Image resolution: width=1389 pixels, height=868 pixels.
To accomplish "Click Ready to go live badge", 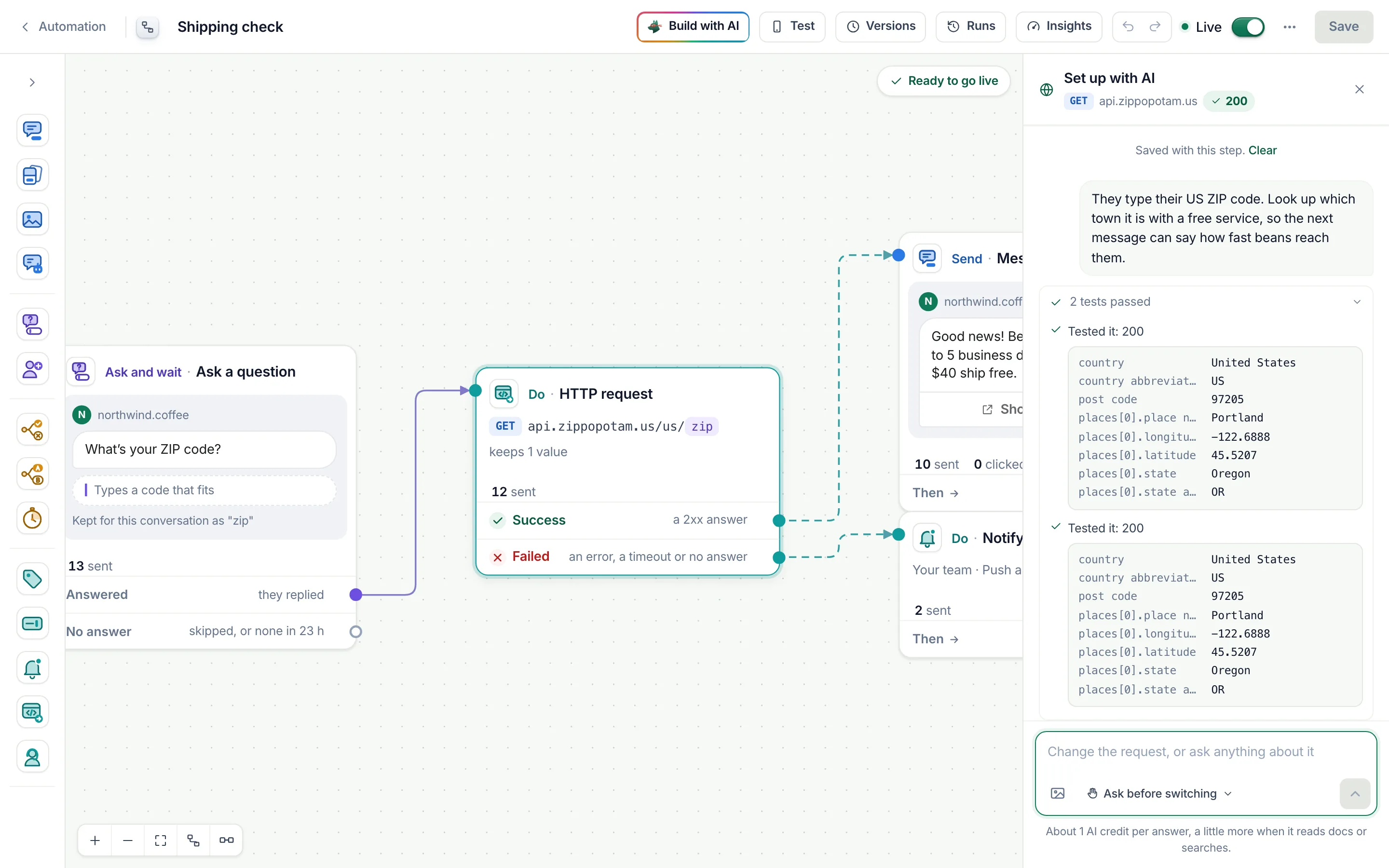I will tap(943, 81).
